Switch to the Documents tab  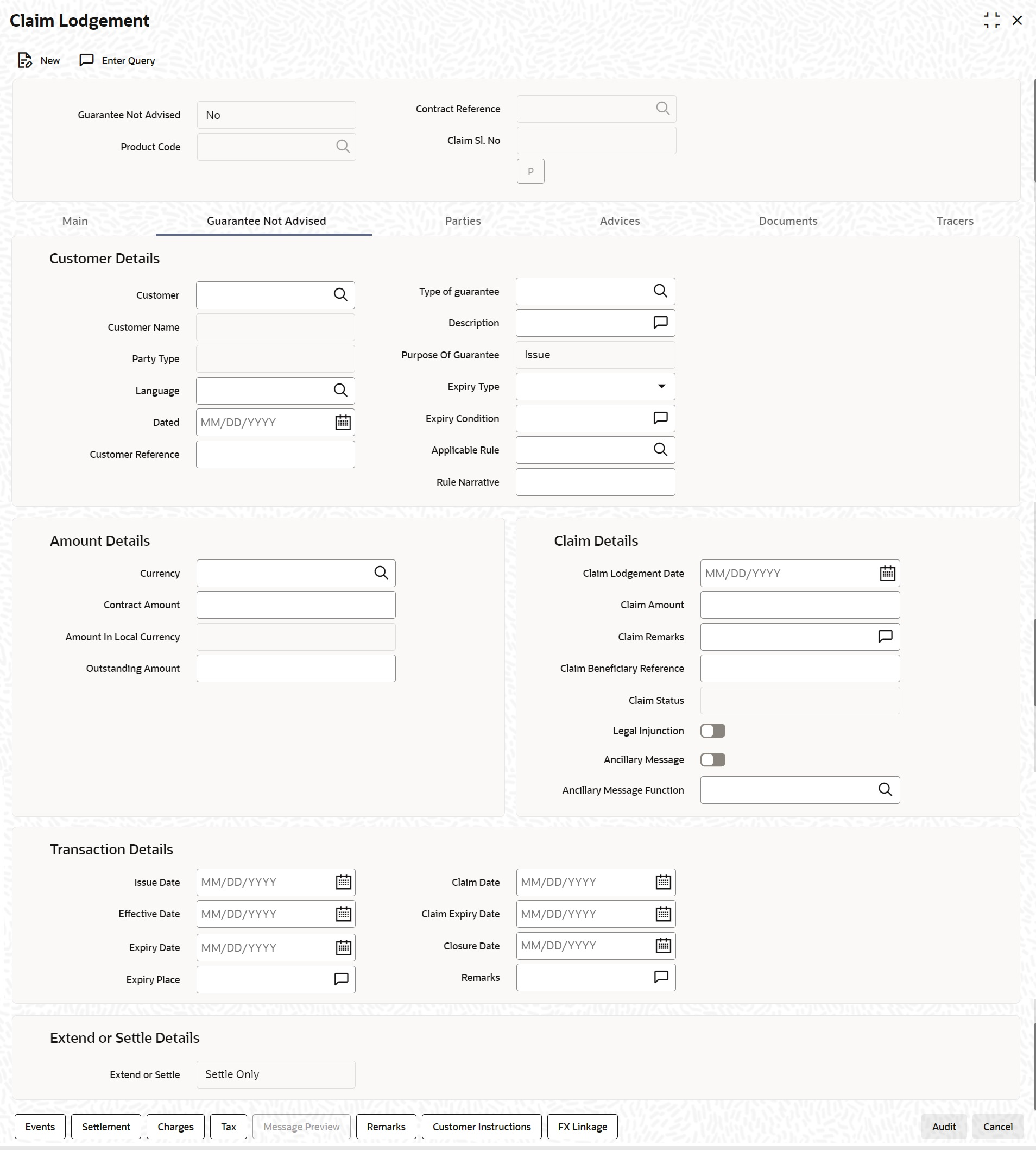click(788, 221)
